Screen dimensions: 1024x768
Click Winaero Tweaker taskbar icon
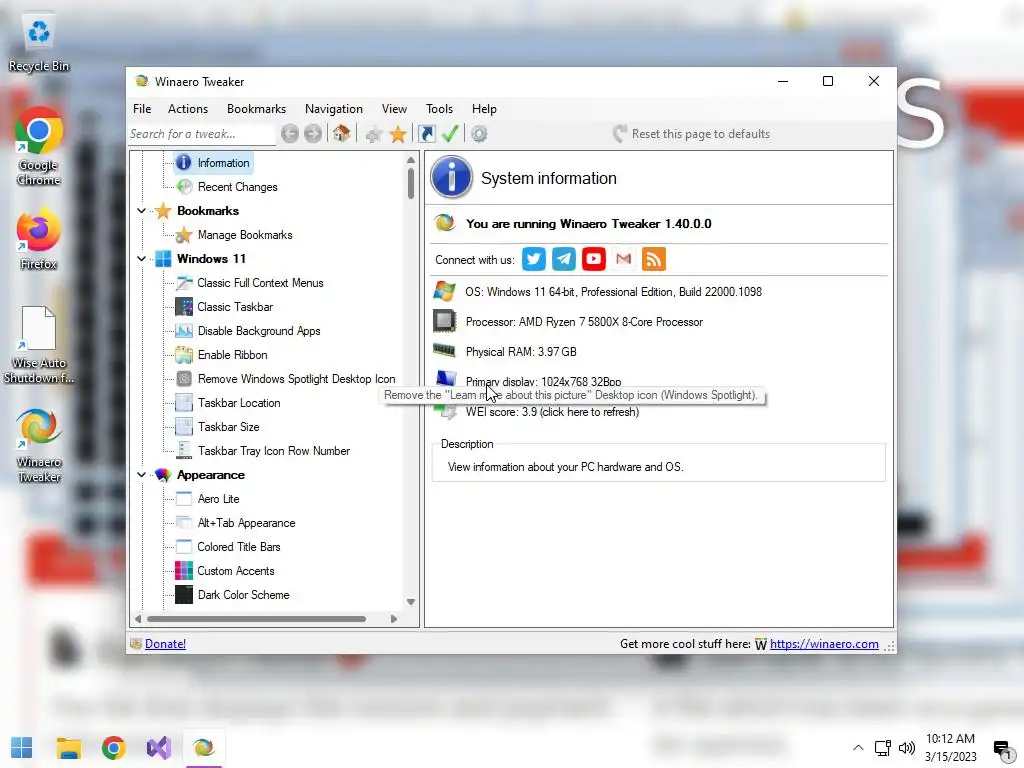click(204, 748)
